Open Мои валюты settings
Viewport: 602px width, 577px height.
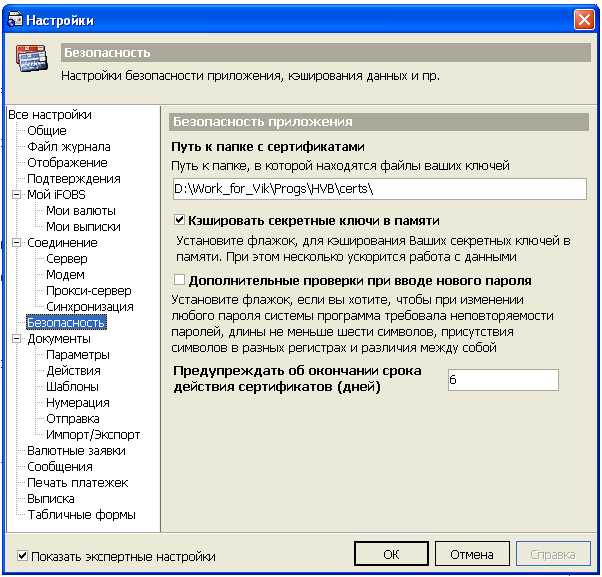tap(81, 210)
